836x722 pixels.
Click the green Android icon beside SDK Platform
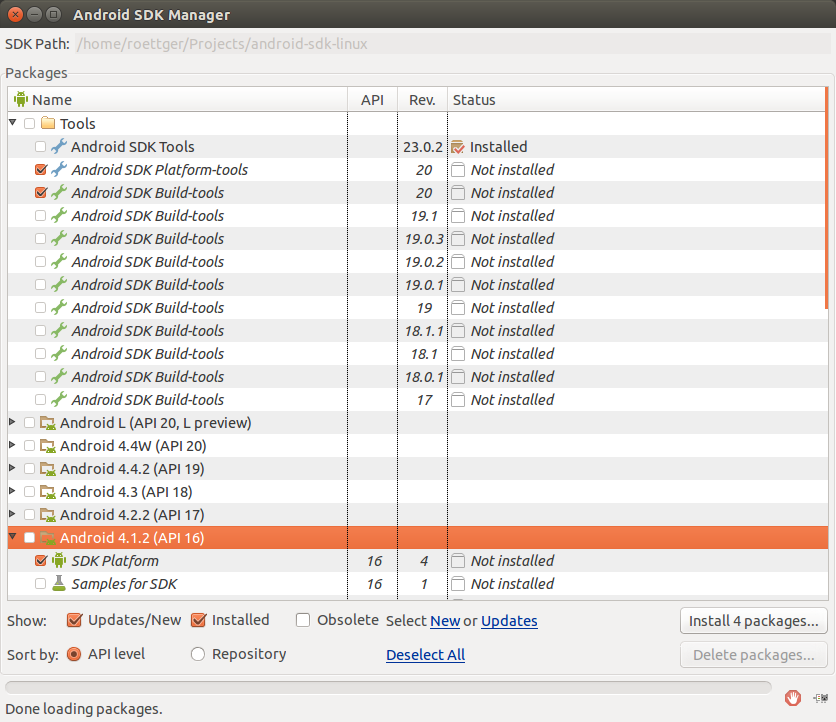pyautogui.click(x=59, y=560)
